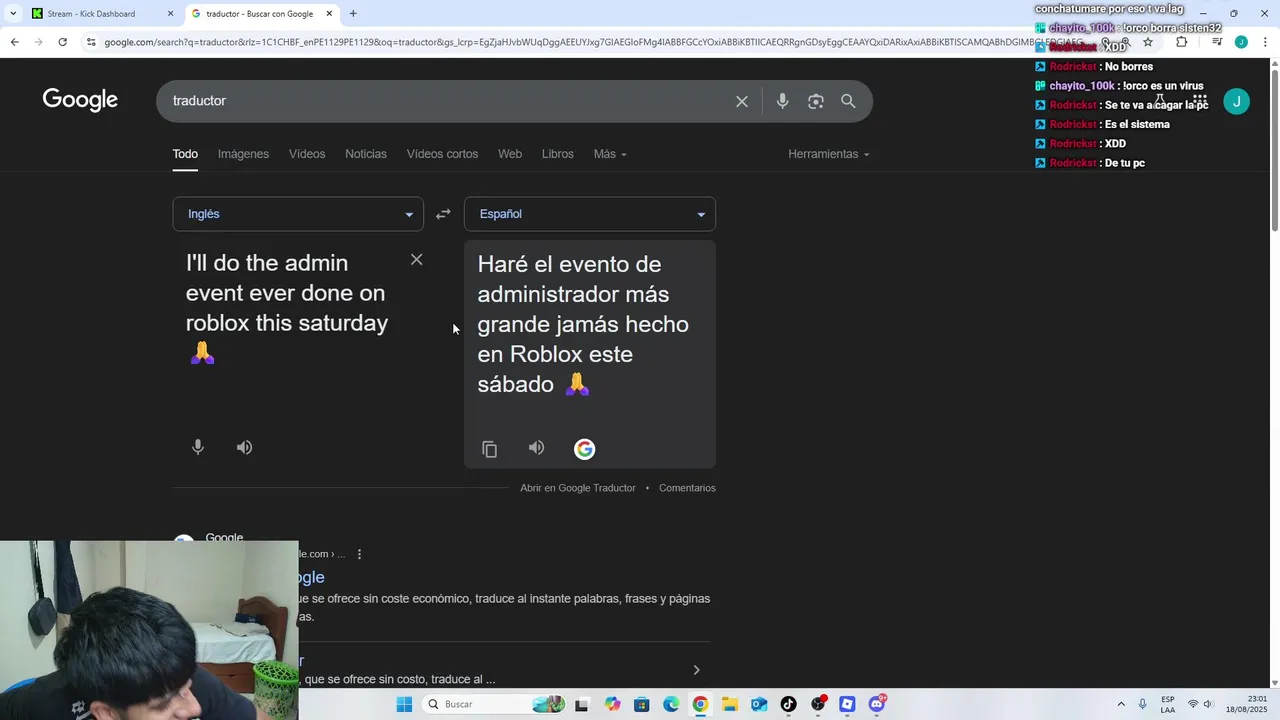Open ESP LAA keyboard language indicator
The image size is (1280, 720).
point(1168,704)
